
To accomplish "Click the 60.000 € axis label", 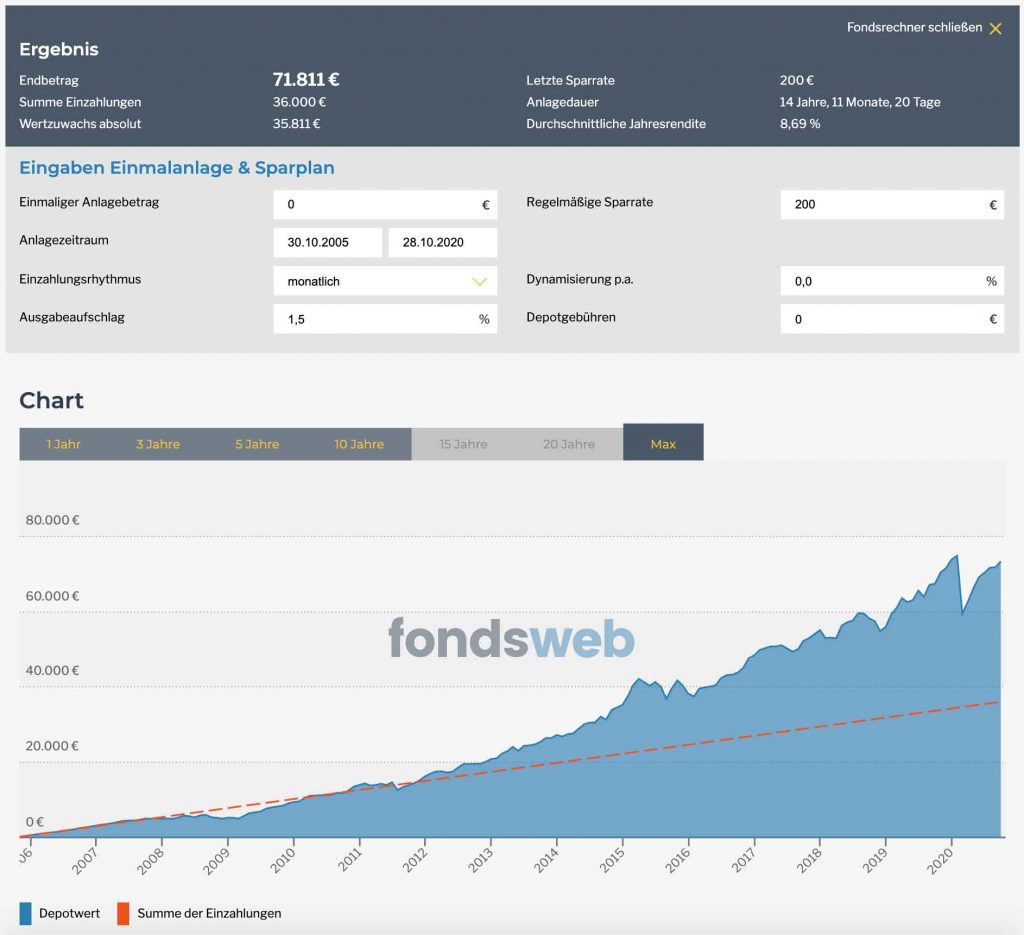I will click(52, 595).
